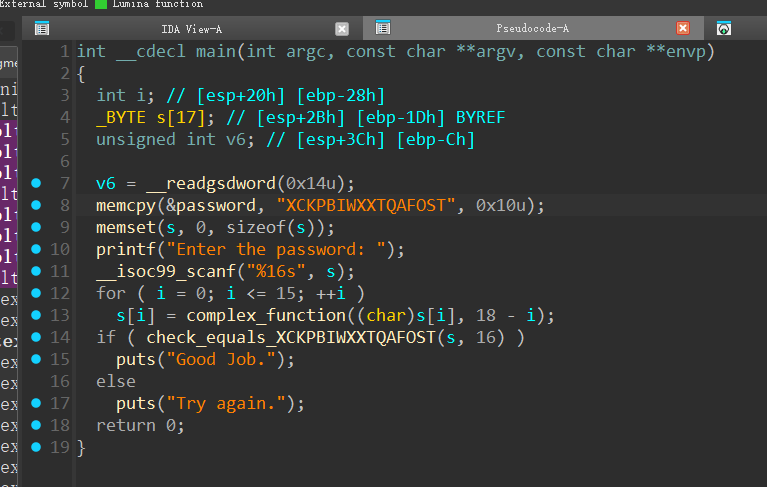Click the green Lumina function legend swatch

coord(101,4)
